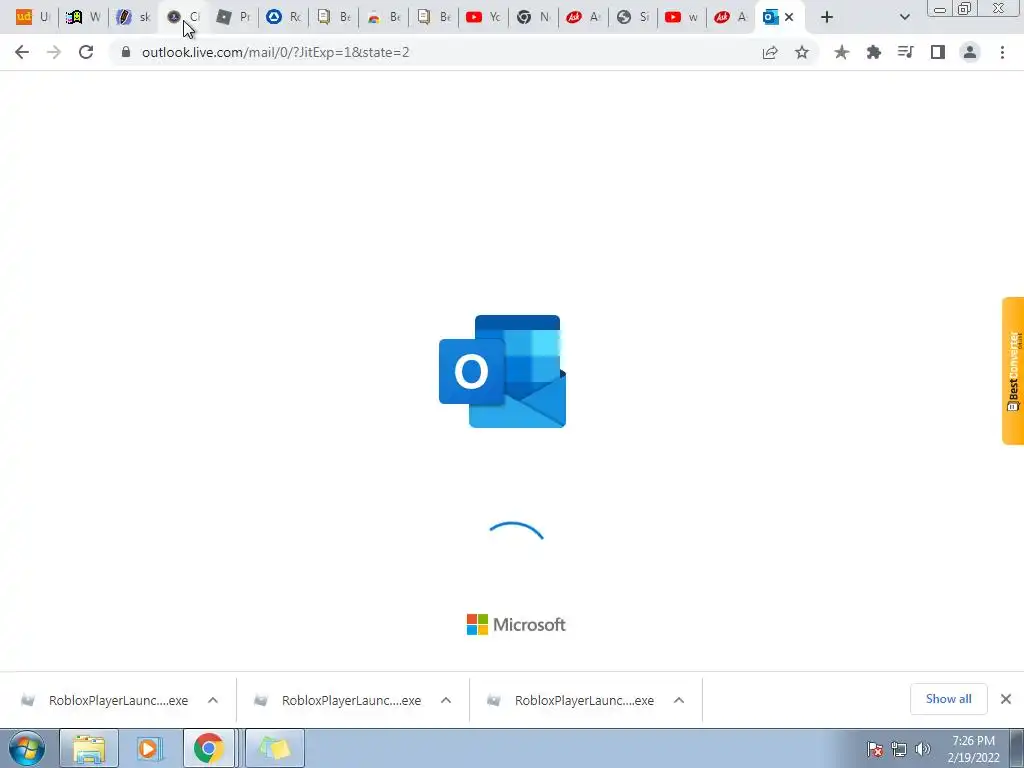Open Windows Explorer from the taskbar
The width and height of the screenshot is (1024, 768).
89,748
